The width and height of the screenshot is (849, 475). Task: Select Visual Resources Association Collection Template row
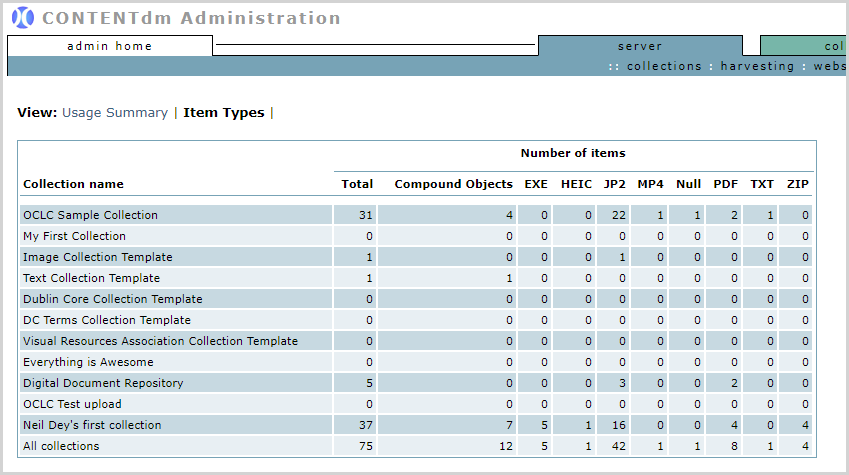160,341
